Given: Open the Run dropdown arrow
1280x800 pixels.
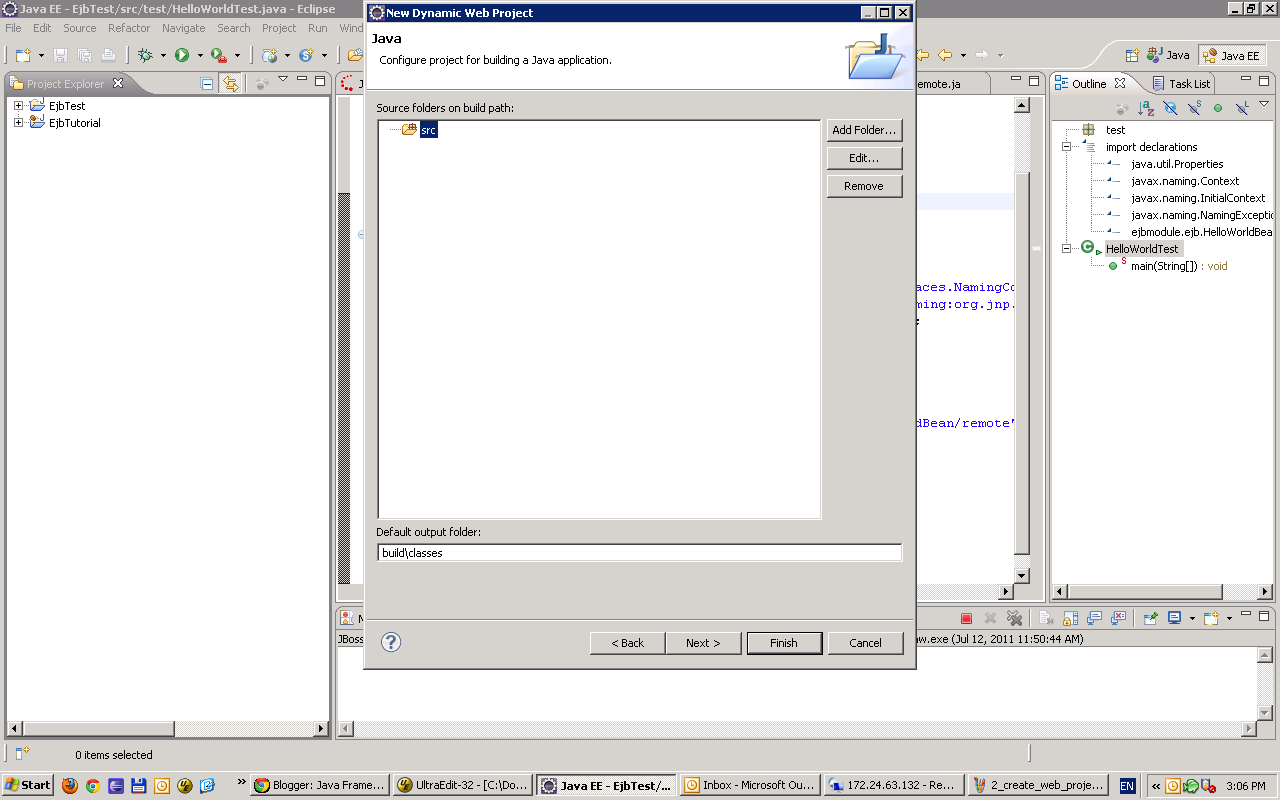Looking at the screenshot, I should tap(199, 55).
